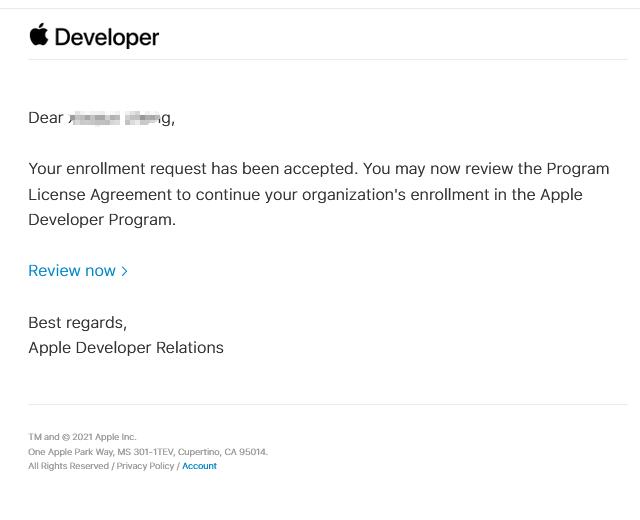Click the 'License Agreement to continue' text line
The width and height of the screenshot is (640, 520).
pyautogui.click(x=305, y=195)
